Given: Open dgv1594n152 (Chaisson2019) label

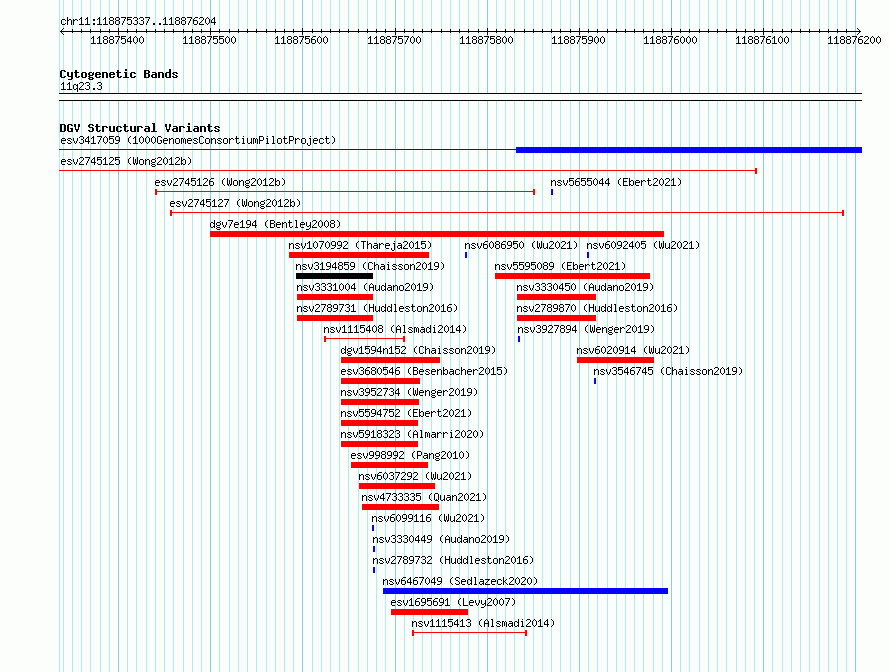Looking at the screenshot, I should [x=418, y=350].
